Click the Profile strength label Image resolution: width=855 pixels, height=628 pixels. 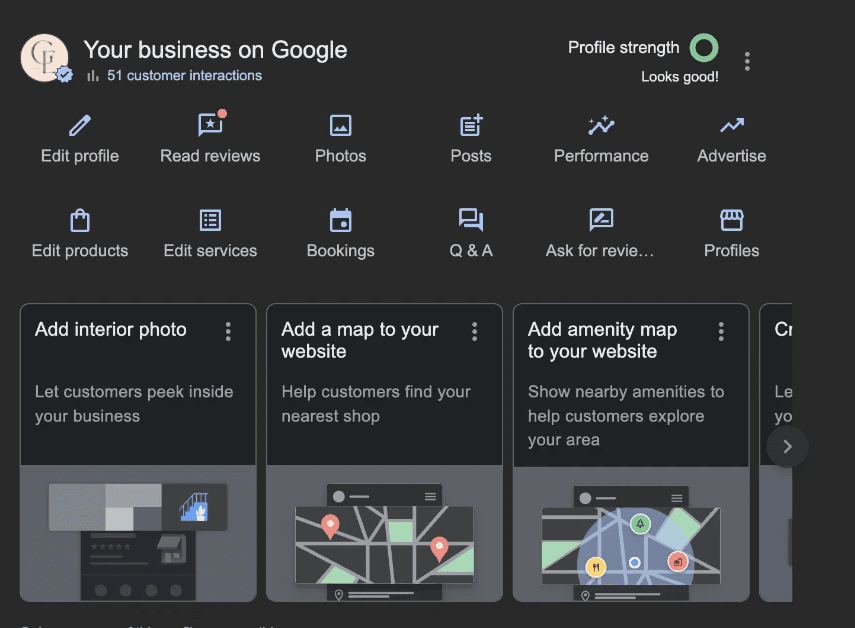click(624, 48)
